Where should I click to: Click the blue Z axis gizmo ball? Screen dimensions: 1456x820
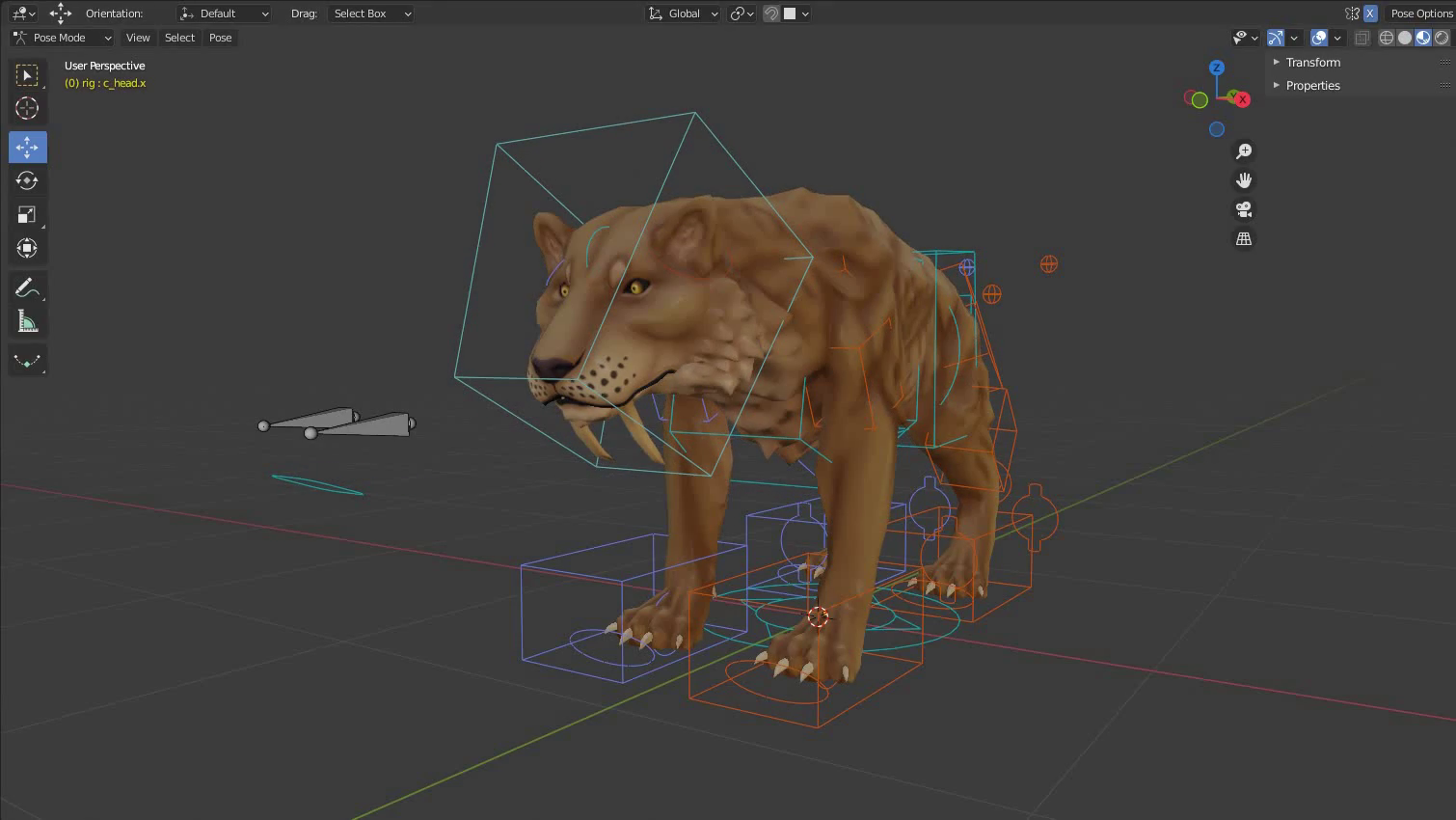(x=1217, y=68)
